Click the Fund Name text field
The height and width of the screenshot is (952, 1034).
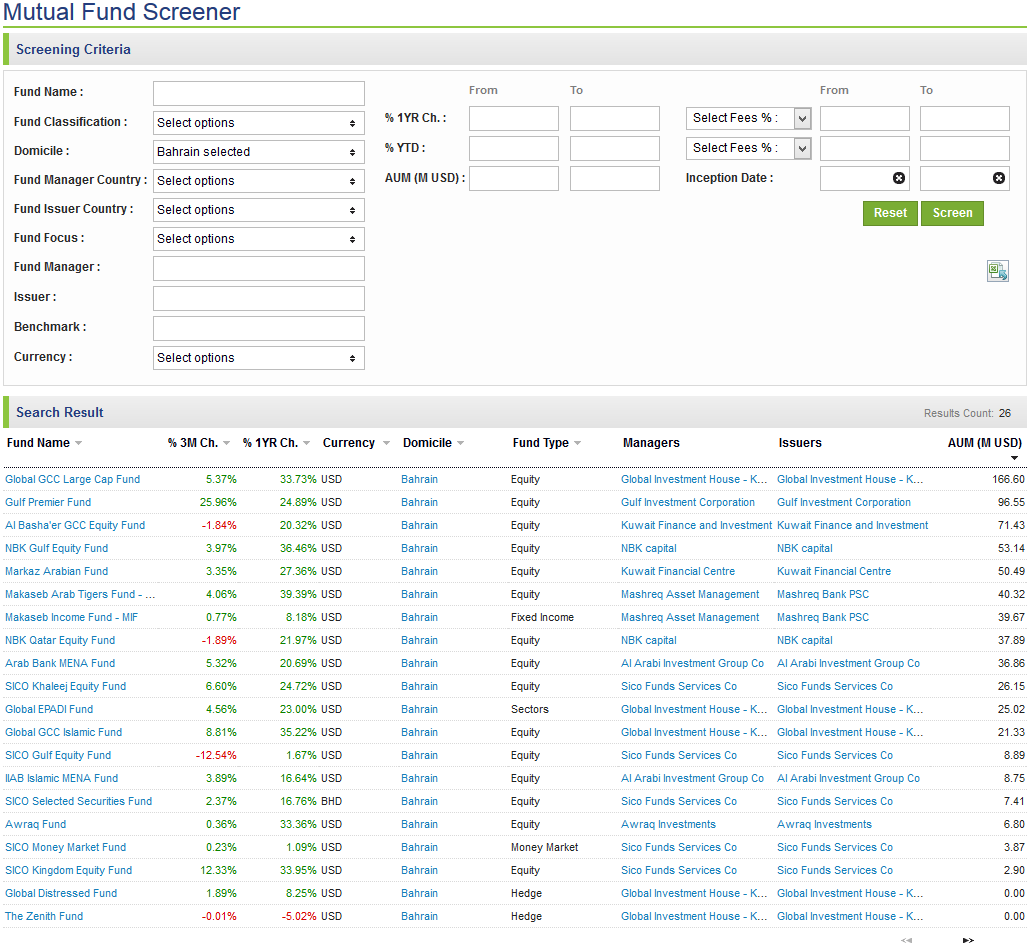pos(258,93)
